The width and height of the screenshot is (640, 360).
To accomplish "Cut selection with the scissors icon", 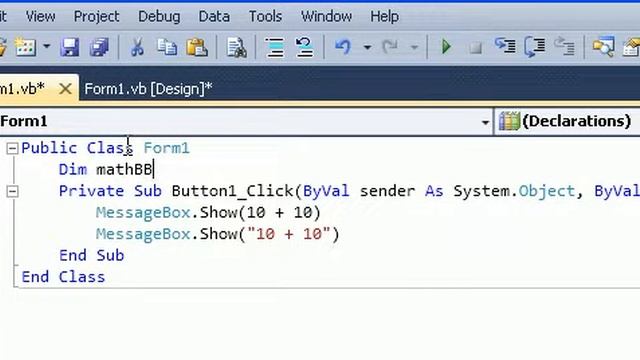I will (137, 47).
